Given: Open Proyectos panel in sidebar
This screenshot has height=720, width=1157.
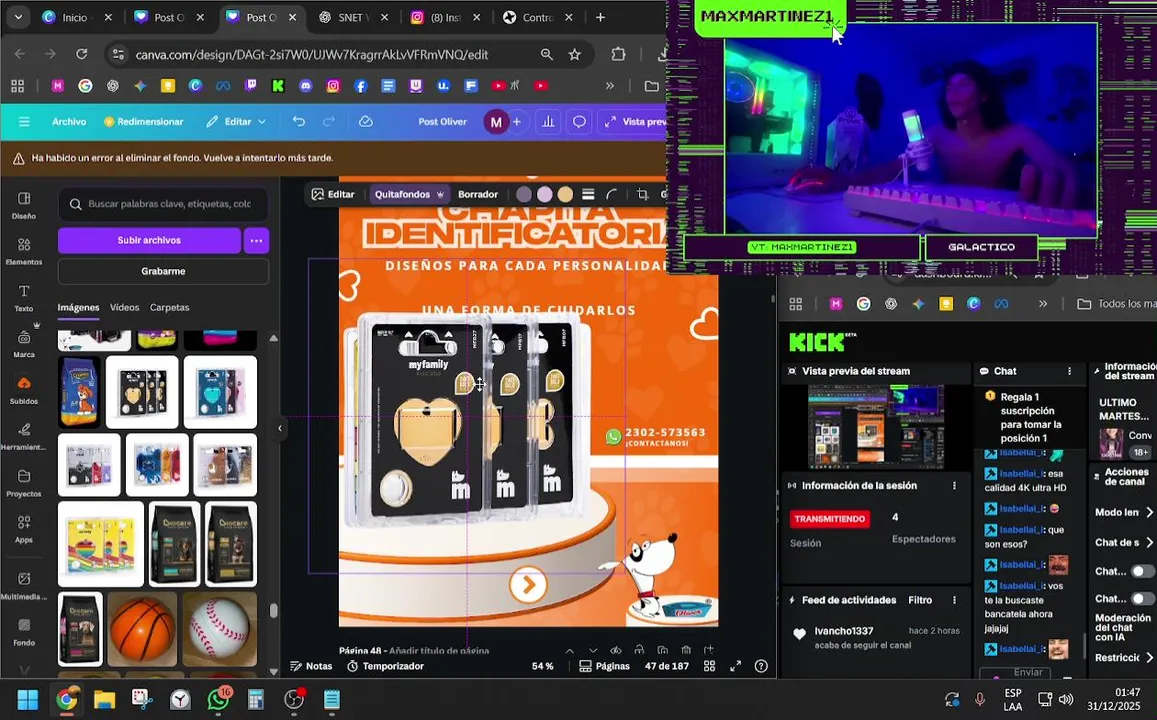Looking at the screenshot, I should [24, 483].
